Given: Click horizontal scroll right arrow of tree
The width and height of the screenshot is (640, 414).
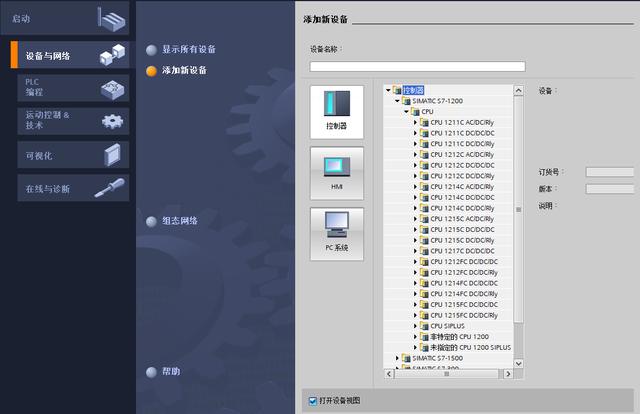Looking at the screenshot, I should click(x=508, y=374).
